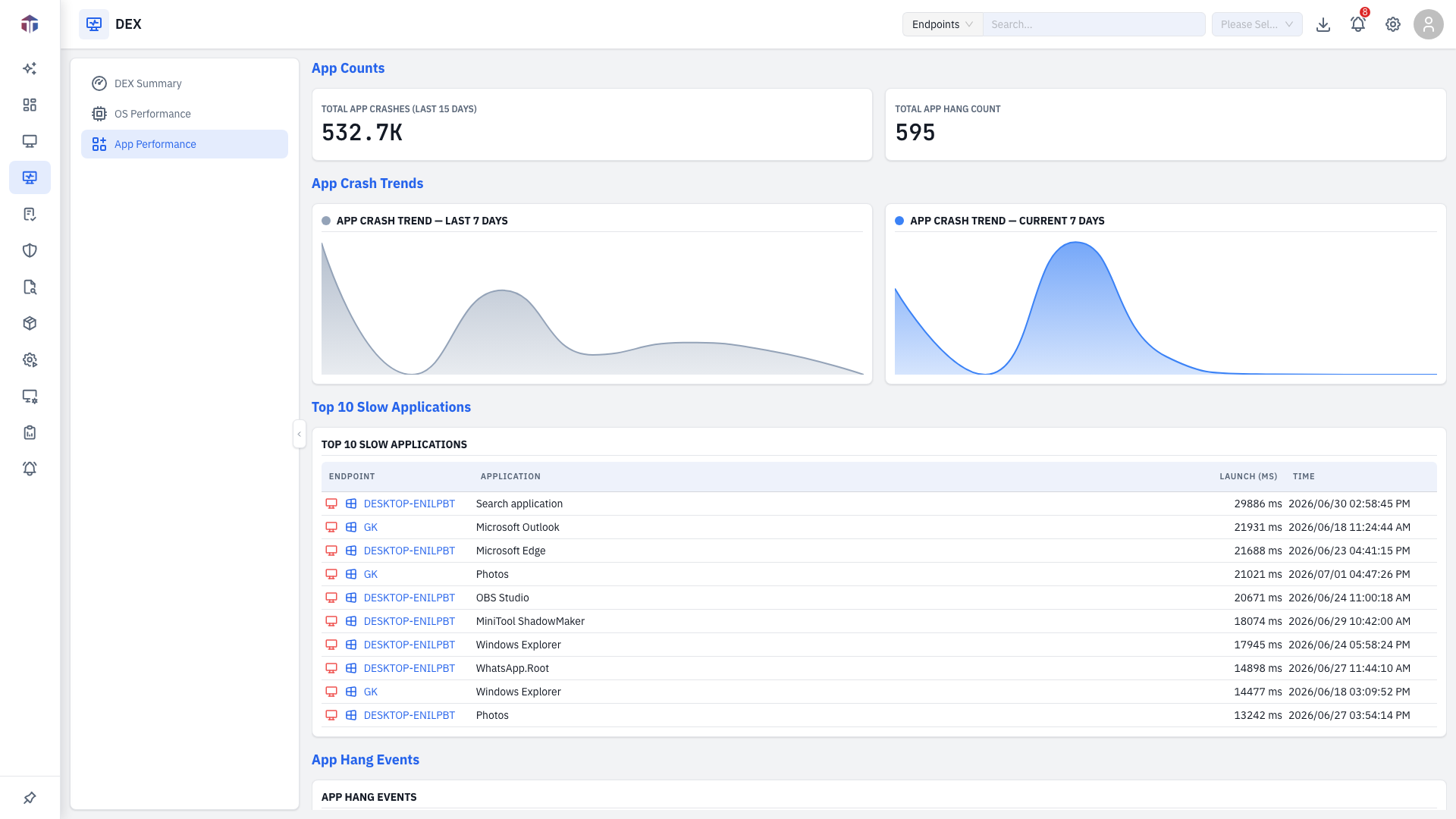Image resolution: width=1456 pixels, height=819 pixels.
Task: Open DESKTOP-ENILPBT link in Microsoft Edge row
Action: pos(409,551)
